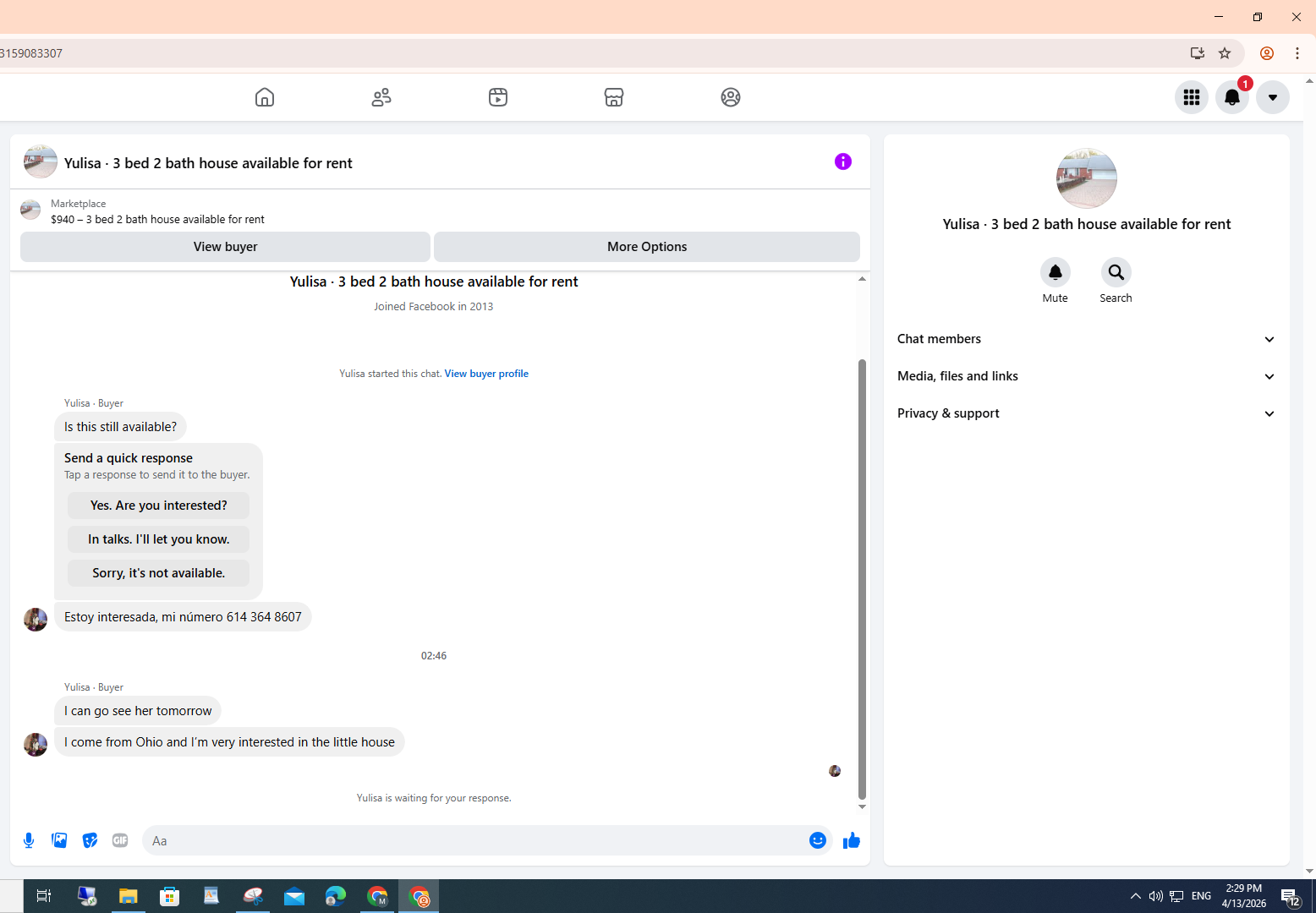The image size is (1316, 913).
Task: Send quick reply 'Sorry, it's not available.'
Action: coord(159,573)
